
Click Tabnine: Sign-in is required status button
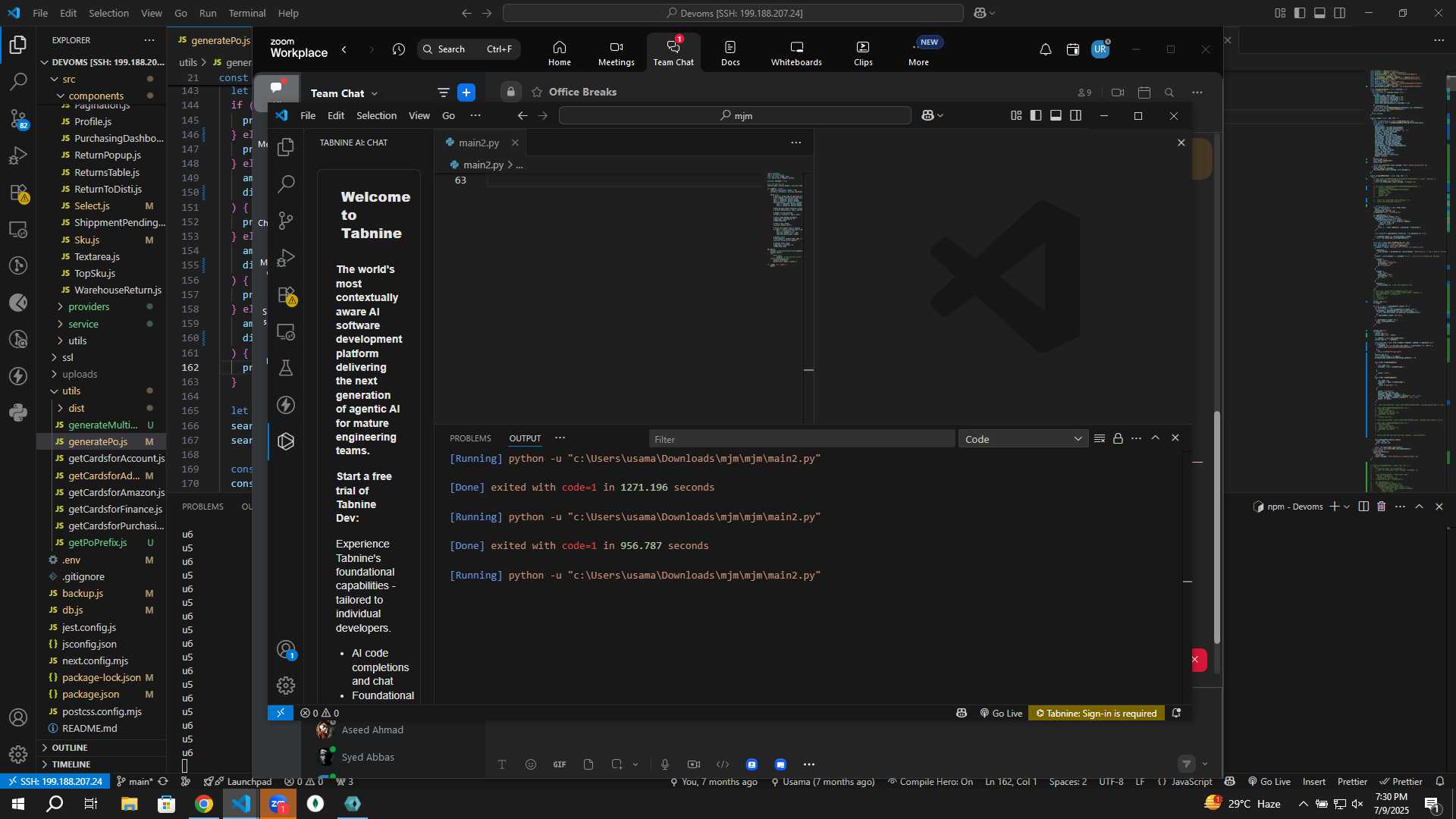click(1097, 713)
